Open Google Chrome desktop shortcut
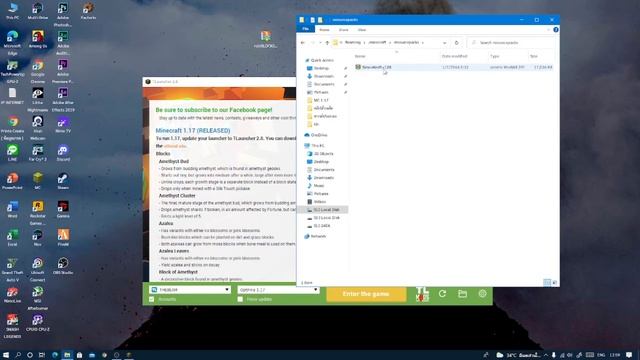 click(38, 71)
